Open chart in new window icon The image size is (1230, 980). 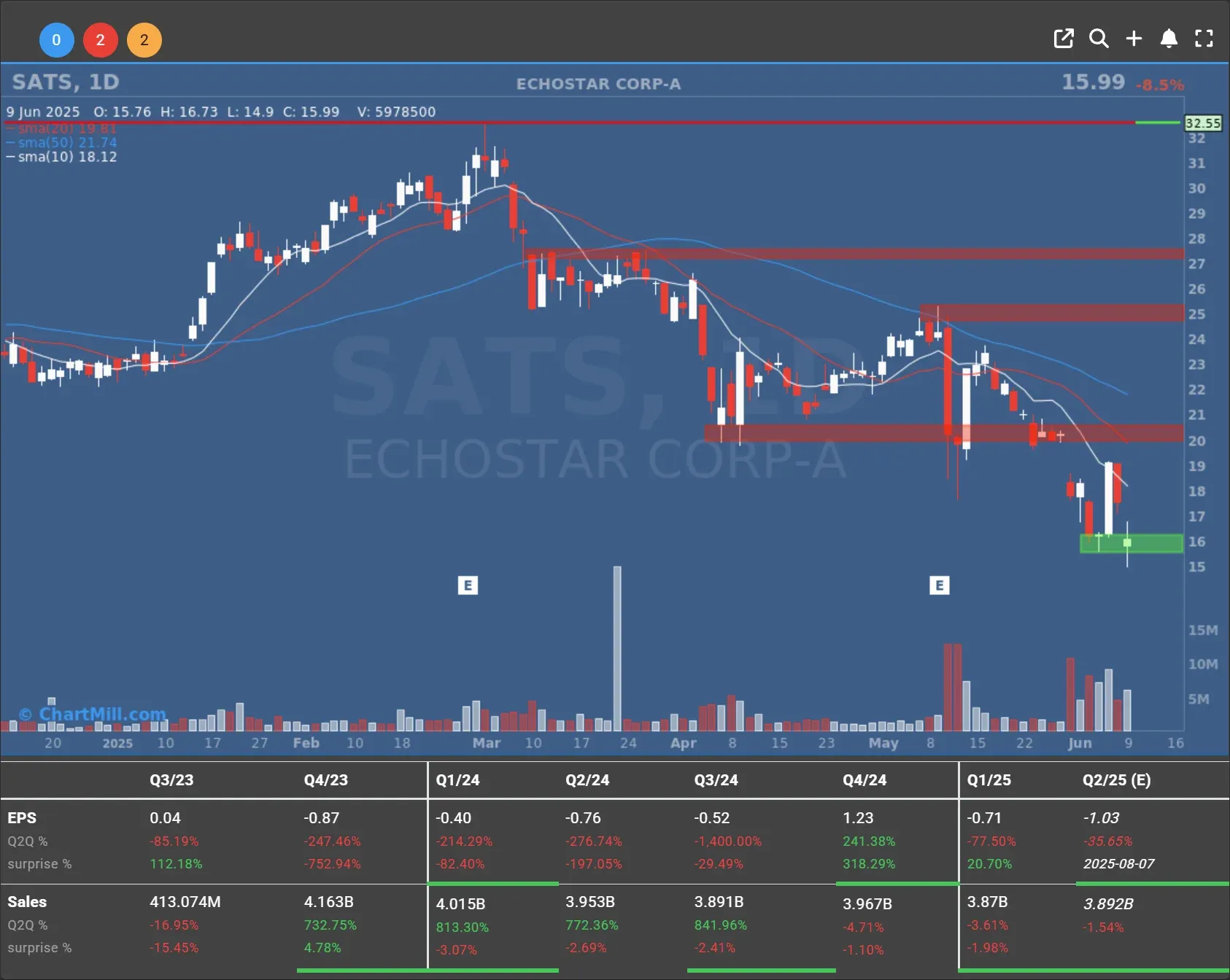(x=1064, y=39)
